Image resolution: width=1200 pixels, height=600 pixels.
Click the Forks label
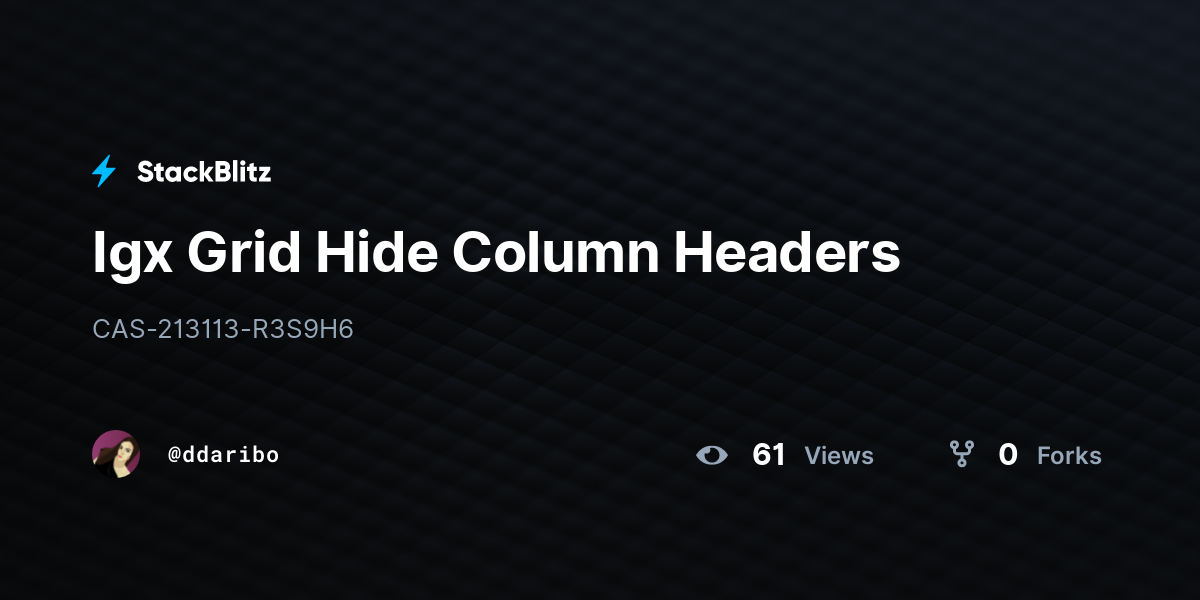[1069, 456]
